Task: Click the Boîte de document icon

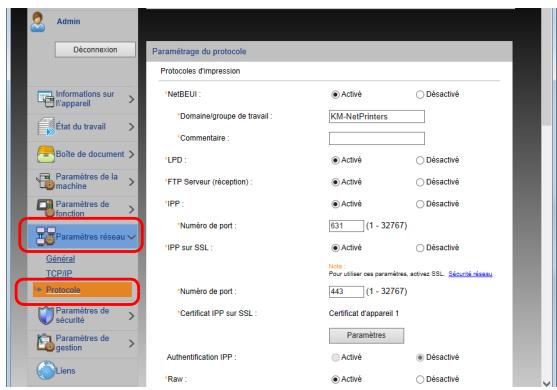Action: [x=46, y=154]
